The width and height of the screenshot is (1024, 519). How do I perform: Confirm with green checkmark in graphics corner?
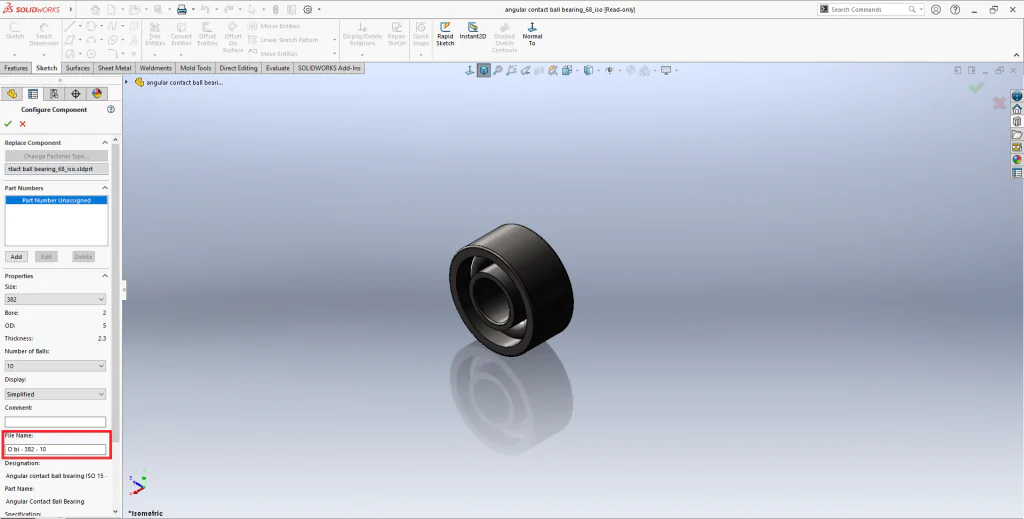click(x=976, y=87)
